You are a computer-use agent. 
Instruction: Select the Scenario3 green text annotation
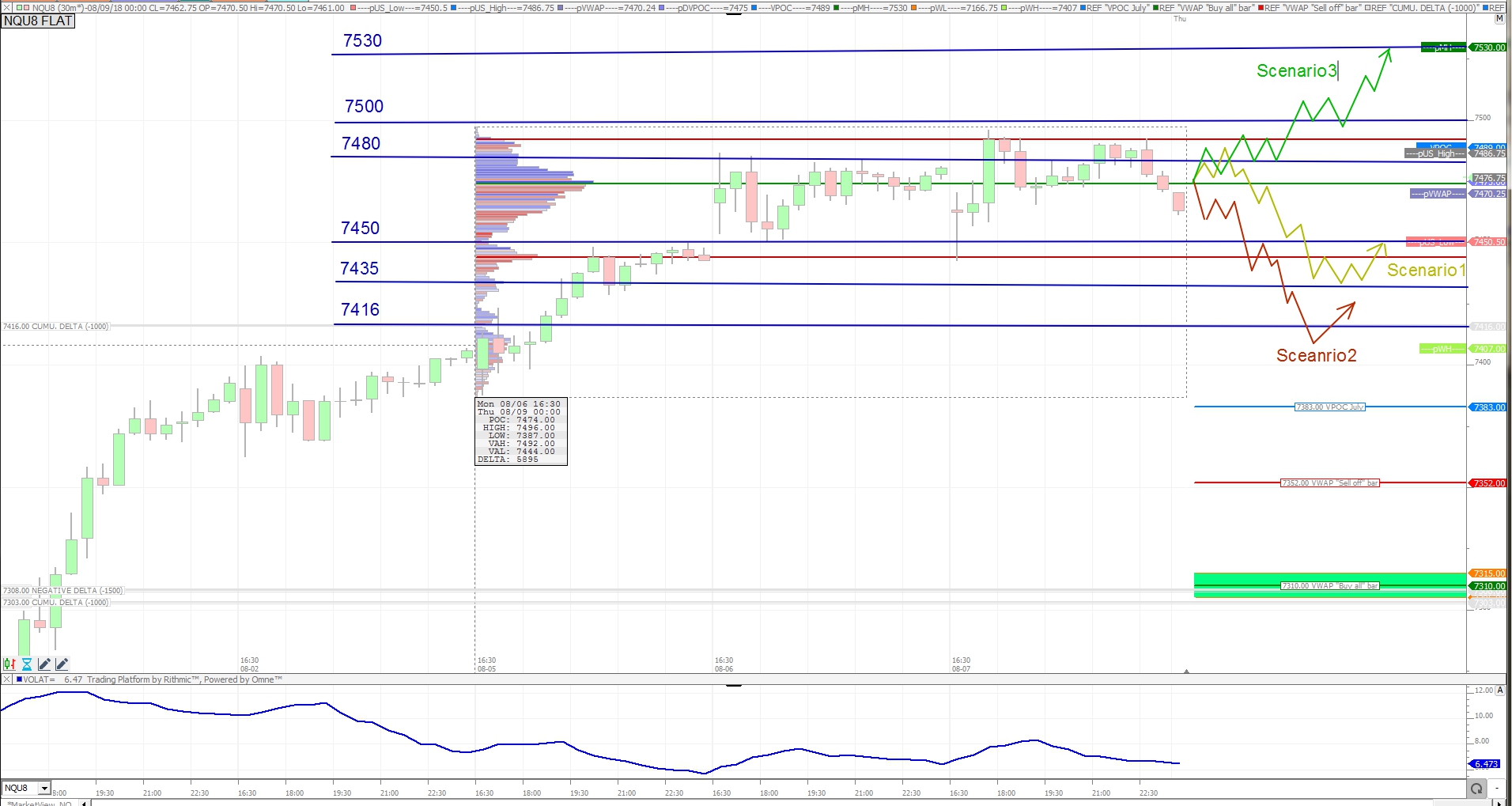point(1297,71)
